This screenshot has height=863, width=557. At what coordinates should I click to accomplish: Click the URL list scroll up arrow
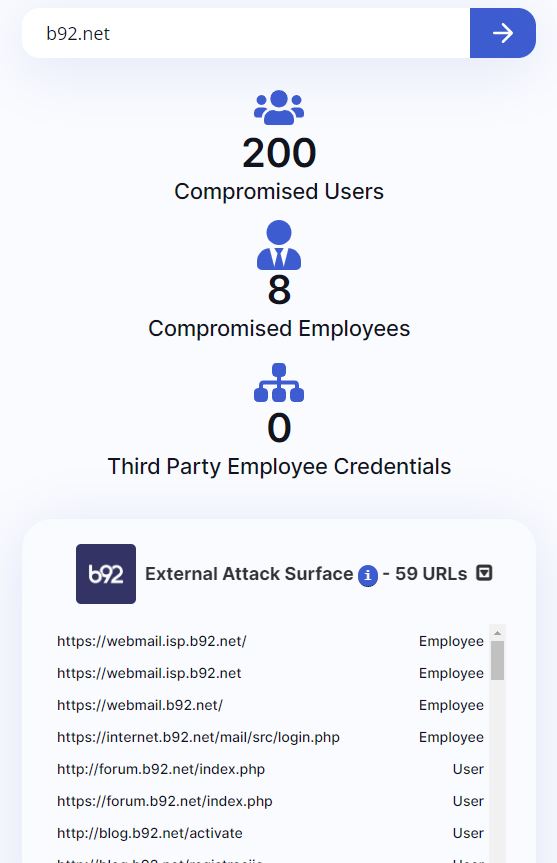(x=497, y=633)
